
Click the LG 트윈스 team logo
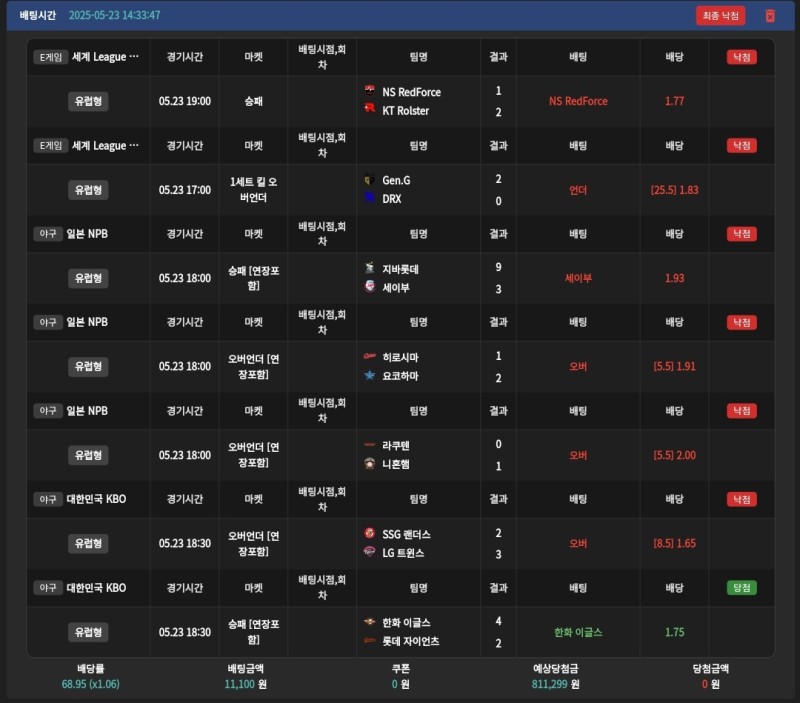click(x=370, y=552)
